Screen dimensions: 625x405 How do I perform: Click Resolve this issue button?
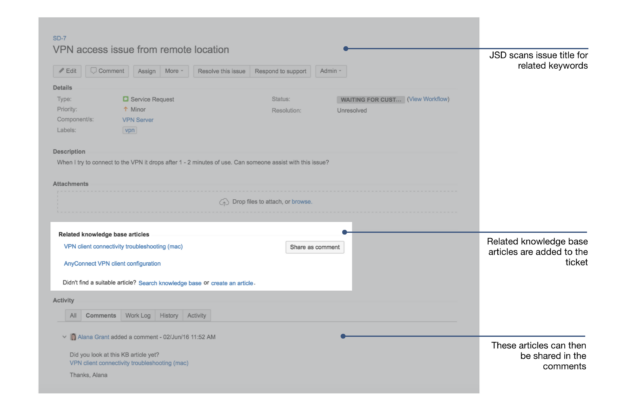point(222,71)
